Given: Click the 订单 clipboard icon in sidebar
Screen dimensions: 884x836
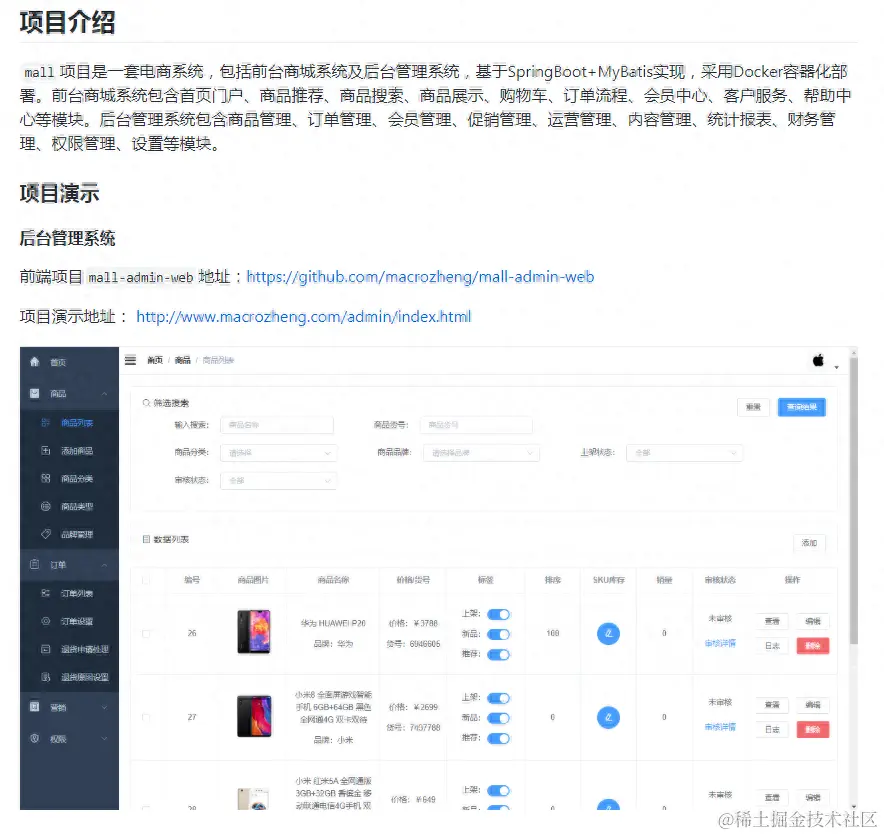Looking at the screenshot, I should [x=35, y=564].
